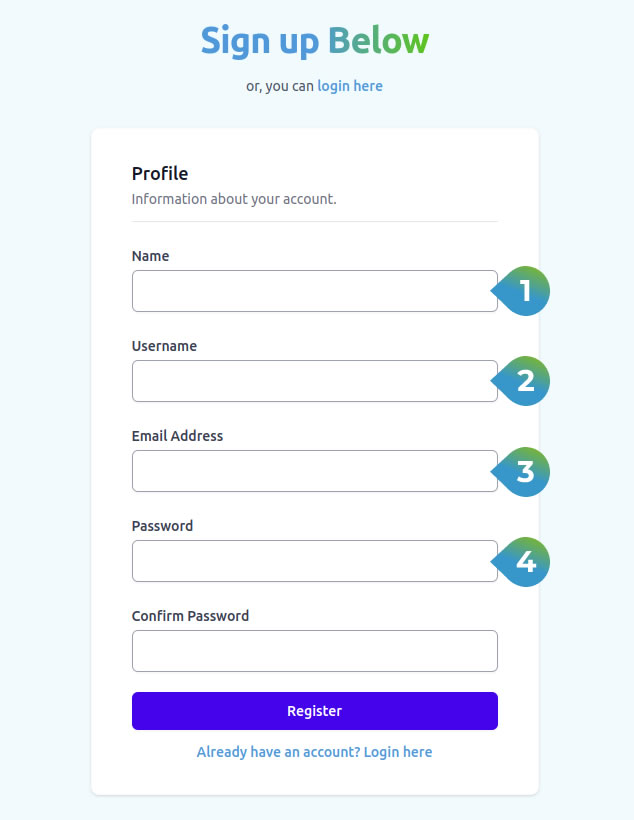Click the numbered marker 4 badge
Screen dimensions: 634x820
(524, 561)
